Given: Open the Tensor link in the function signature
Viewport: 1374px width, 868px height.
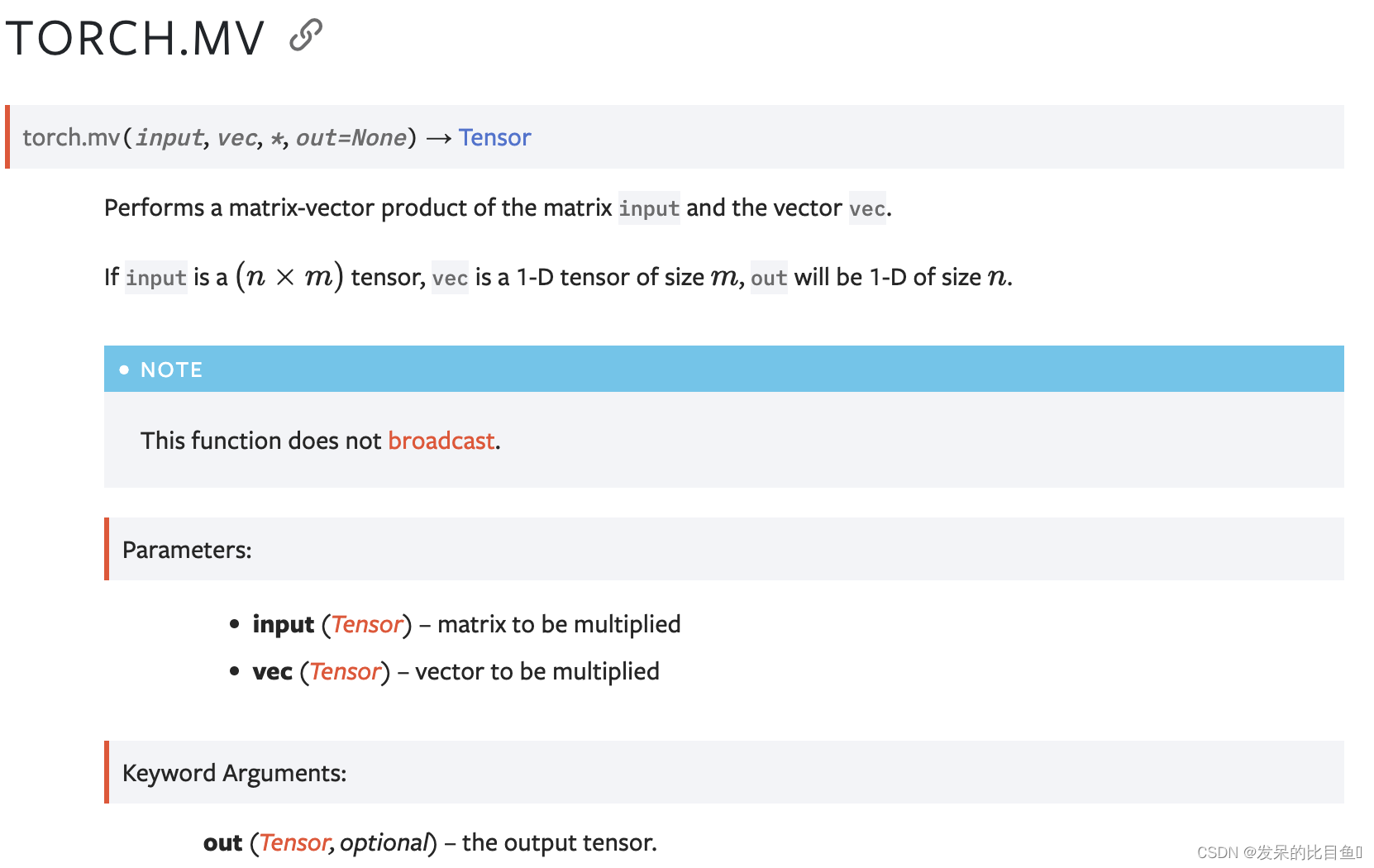Looking at the screenshot, I should pos(494,137).
